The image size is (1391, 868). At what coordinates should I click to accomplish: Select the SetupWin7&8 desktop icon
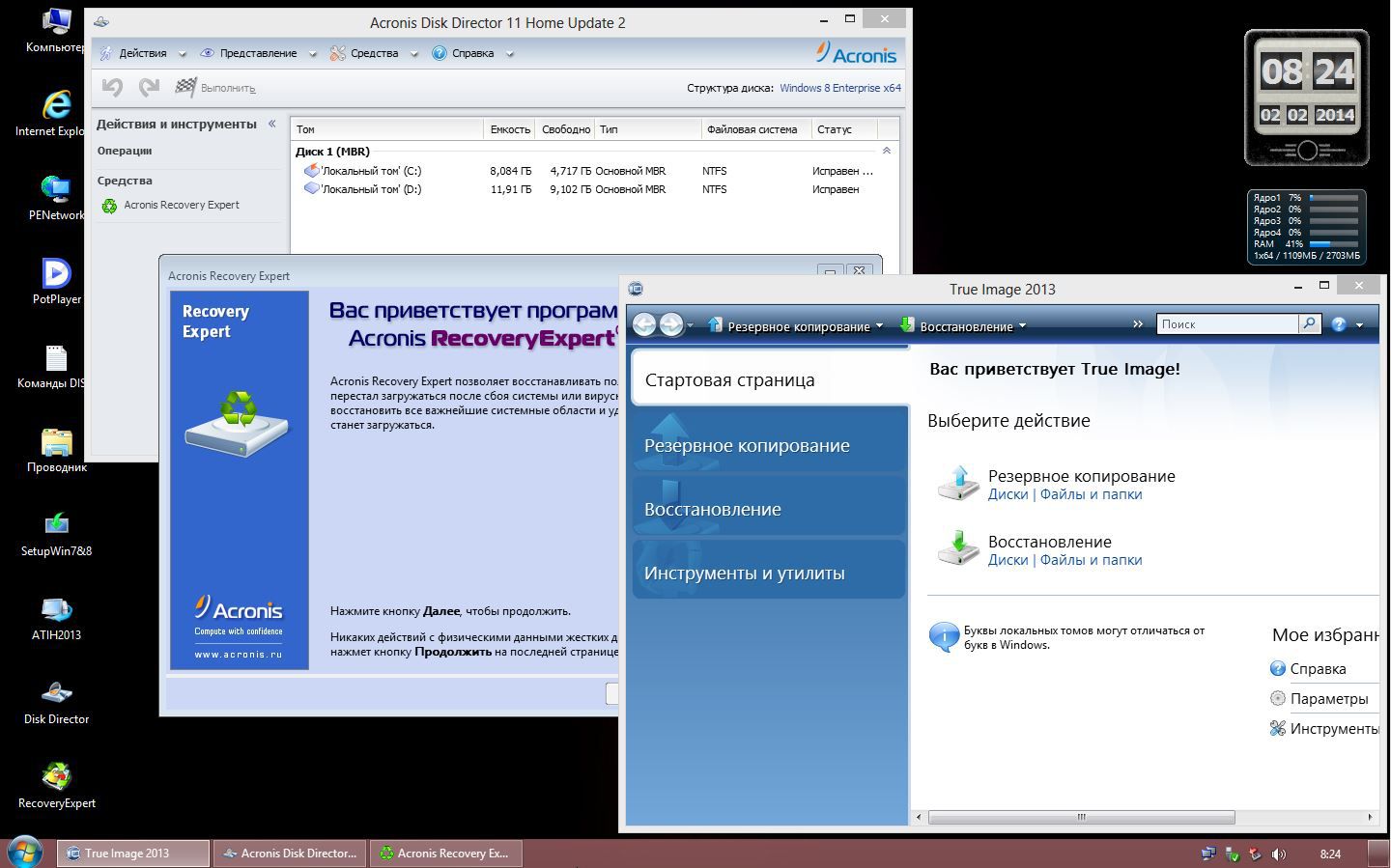tap(56, 533)
